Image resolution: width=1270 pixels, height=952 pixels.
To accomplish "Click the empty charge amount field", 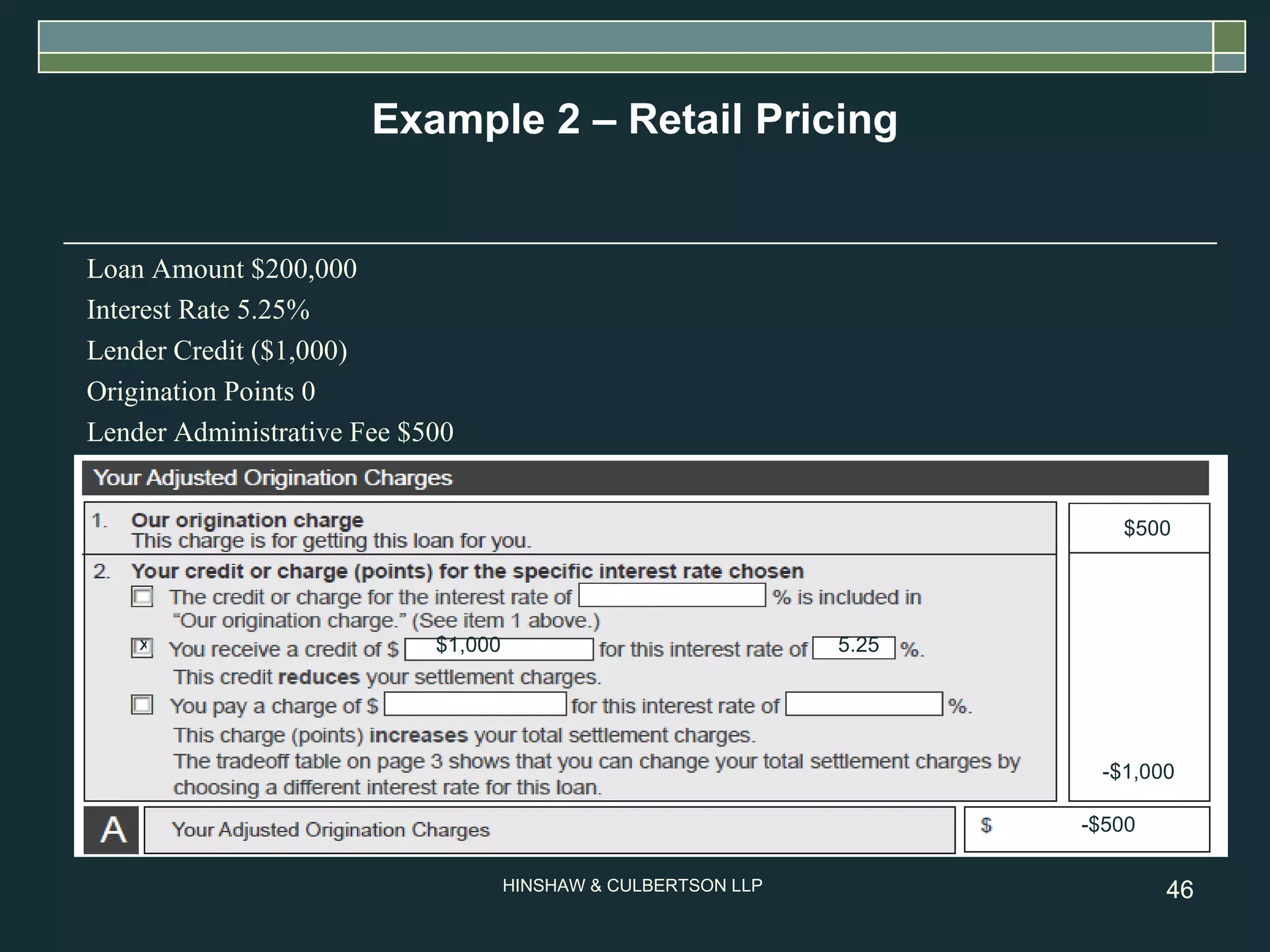I will click(x=475, y=704).
